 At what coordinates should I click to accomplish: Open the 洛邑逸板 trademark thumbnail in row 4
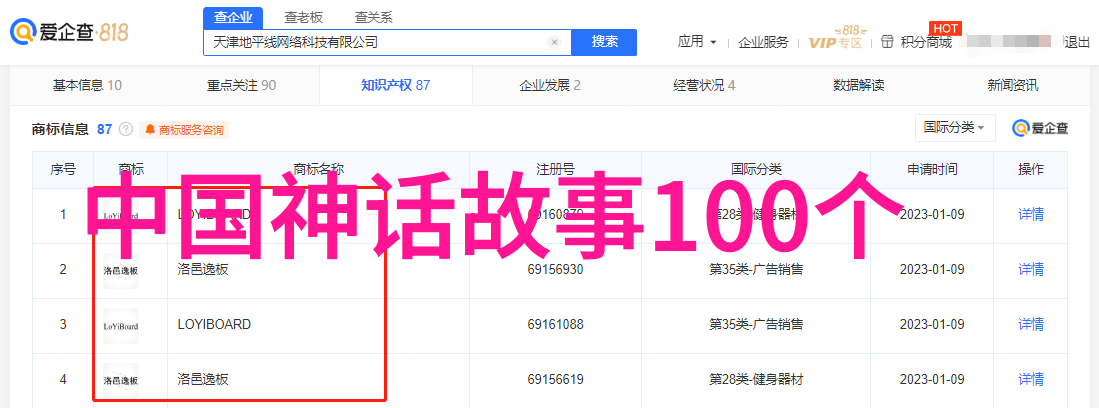click(x=121, y=380)
